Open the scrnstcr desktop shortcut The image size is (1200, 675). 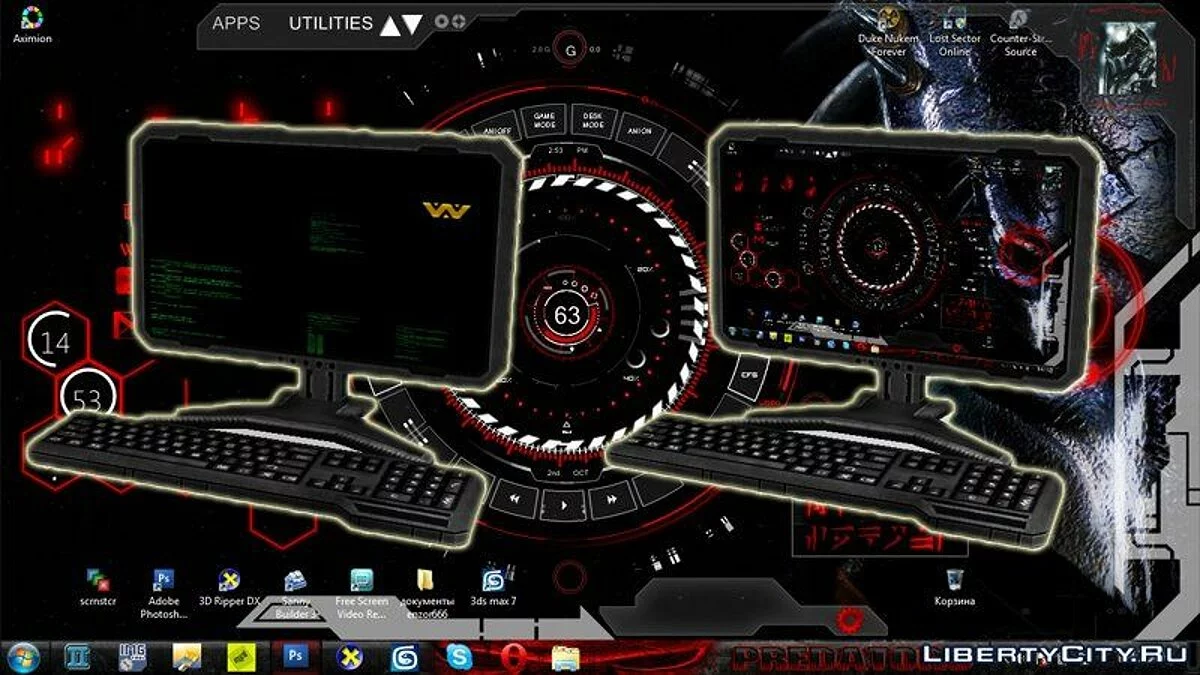point(98,587)
